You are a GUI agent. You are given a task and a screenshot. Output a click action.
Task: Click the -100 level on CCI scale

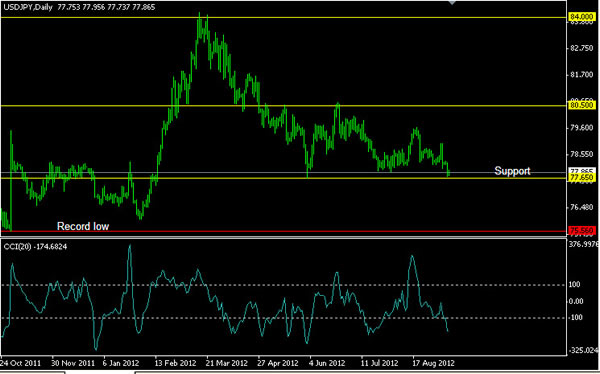point(575,318)
